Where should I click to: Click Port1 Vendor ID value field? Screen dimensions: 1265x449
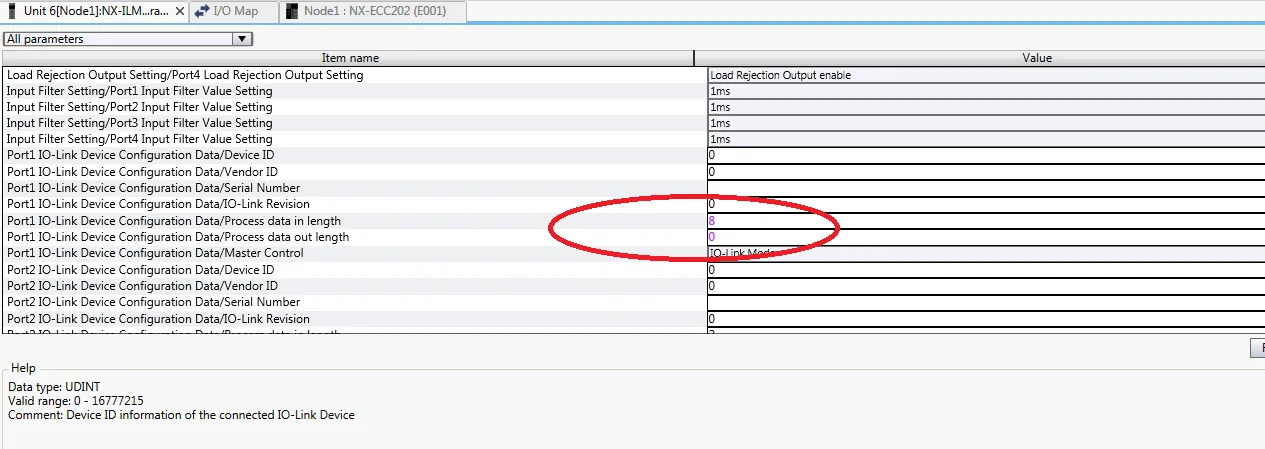tap(985, 172)
